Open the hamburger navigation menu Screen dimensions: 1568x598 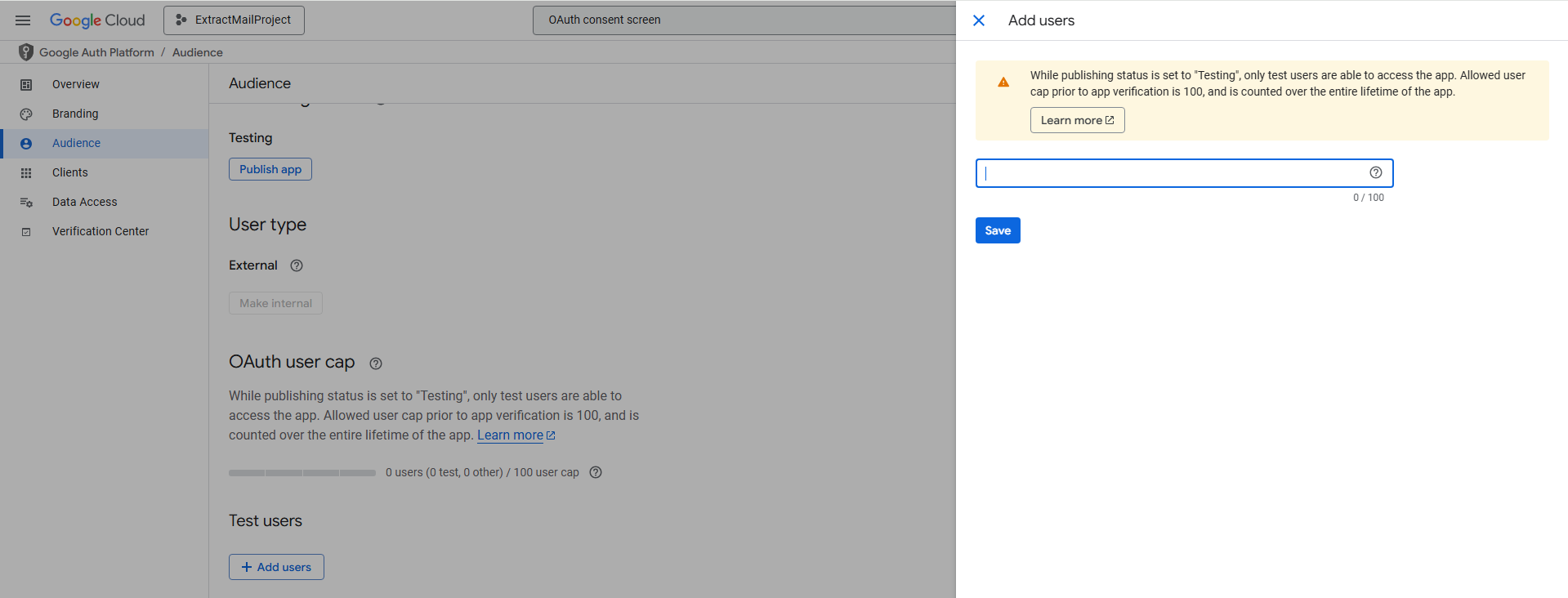point(23,20)
